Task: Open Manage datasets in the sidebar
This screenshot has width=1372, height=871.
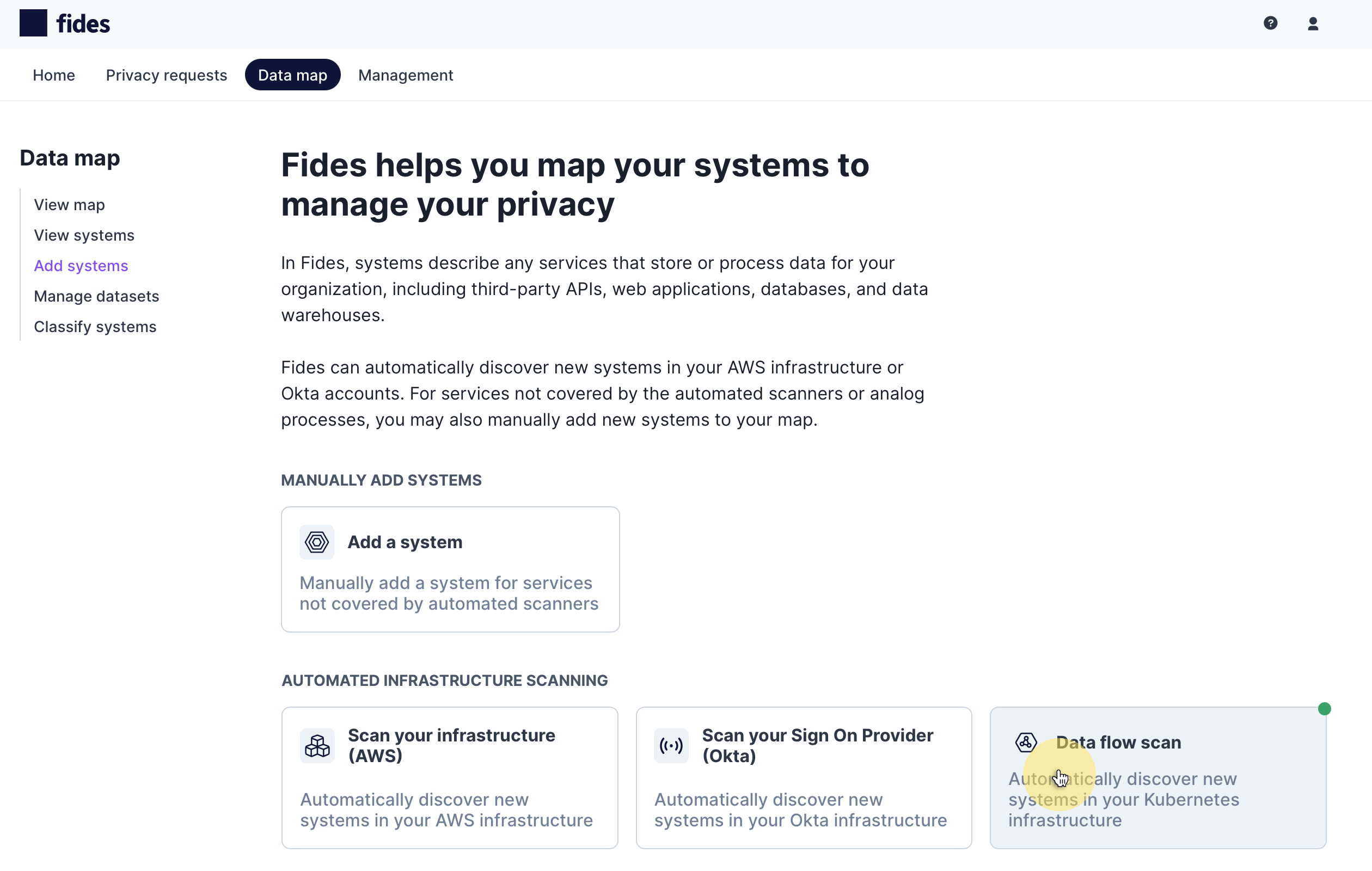Action: click(96, 296)
